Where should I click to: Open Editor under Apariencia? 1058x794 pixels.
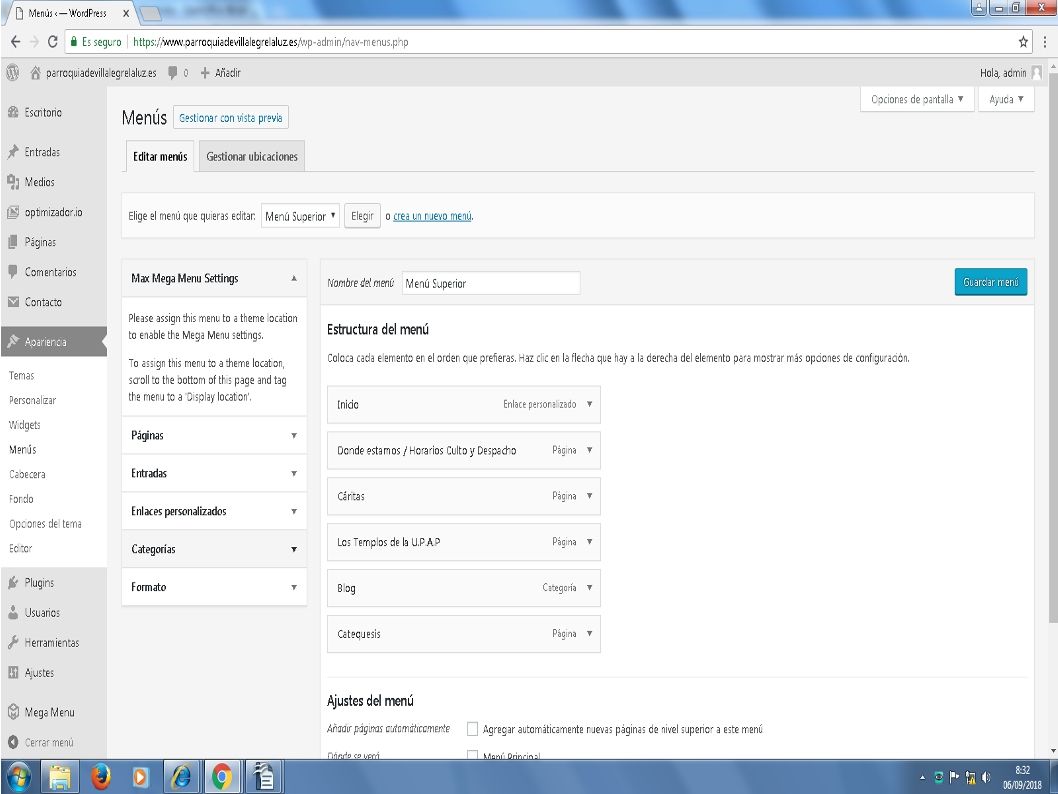tap(20, 548)
